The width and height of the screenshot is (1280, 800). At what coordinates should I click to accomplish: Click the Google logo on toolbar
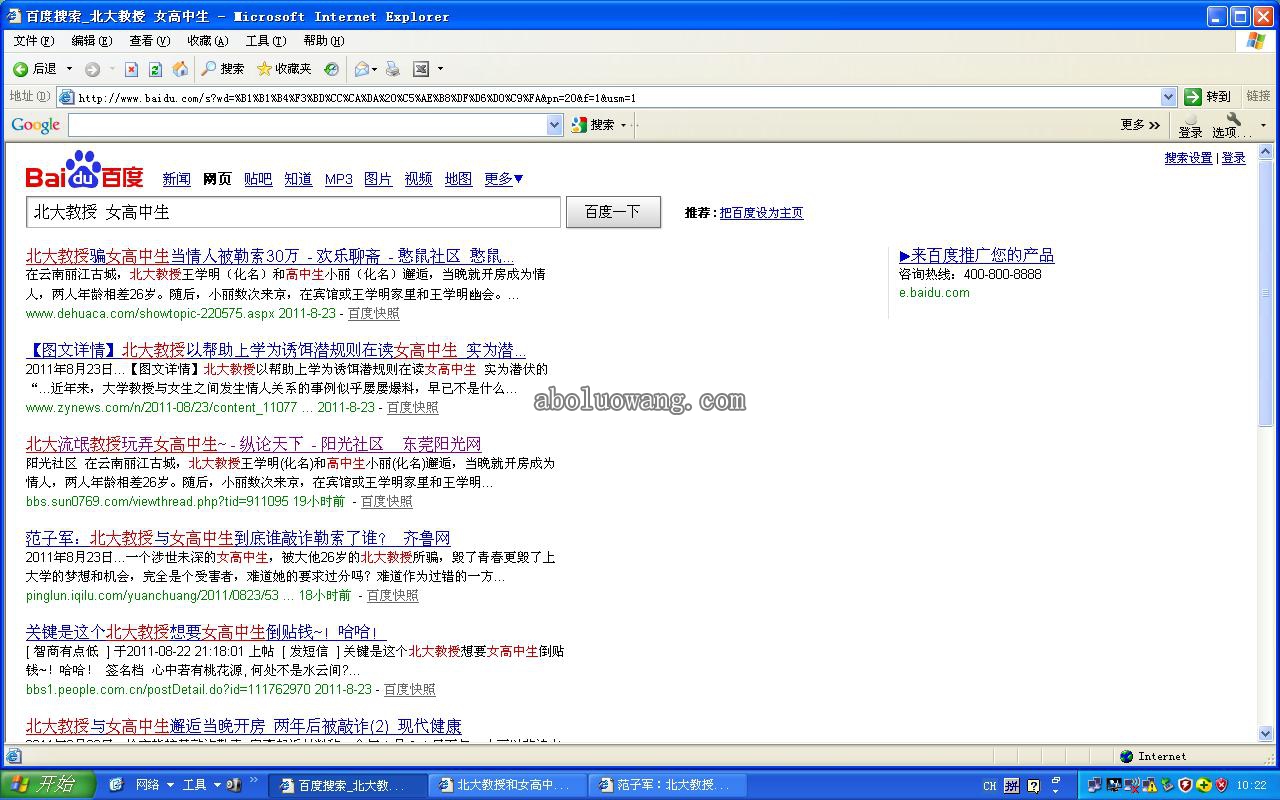[x=36, y=125]
